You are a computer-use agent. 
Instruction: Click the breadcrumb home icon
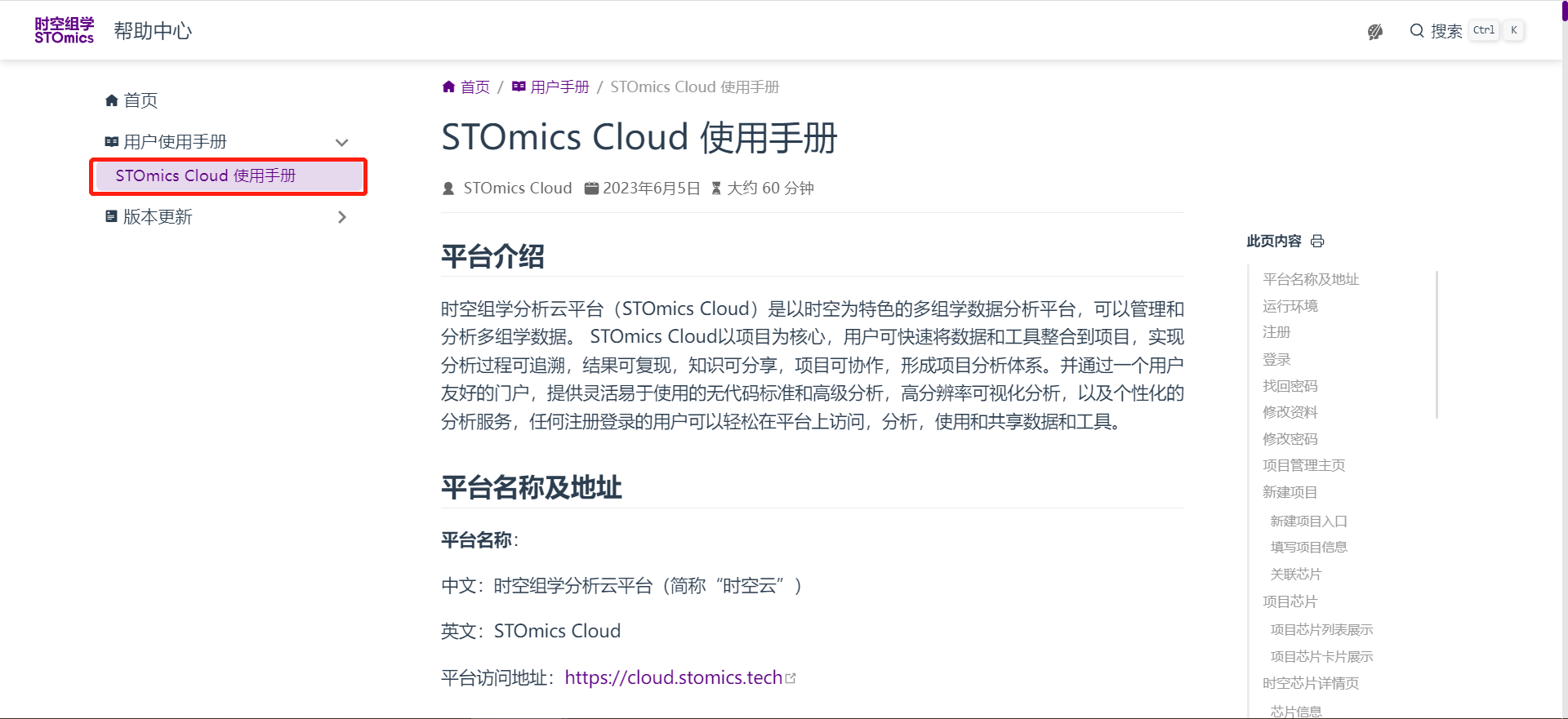pyautogui.click(x=448, y=87)
